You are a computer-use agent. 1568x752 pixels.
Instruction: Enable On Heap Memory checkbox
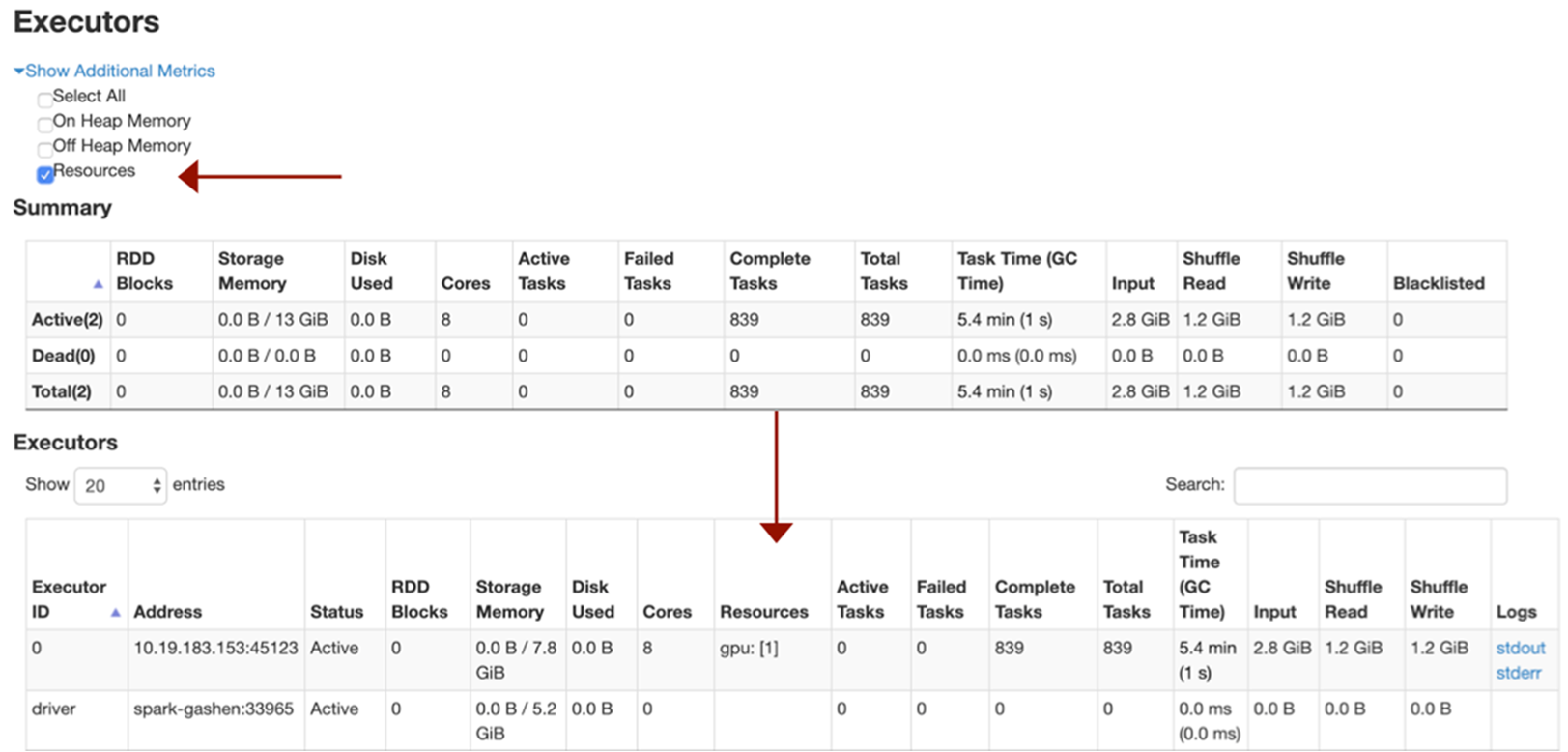tap(44, 125)
